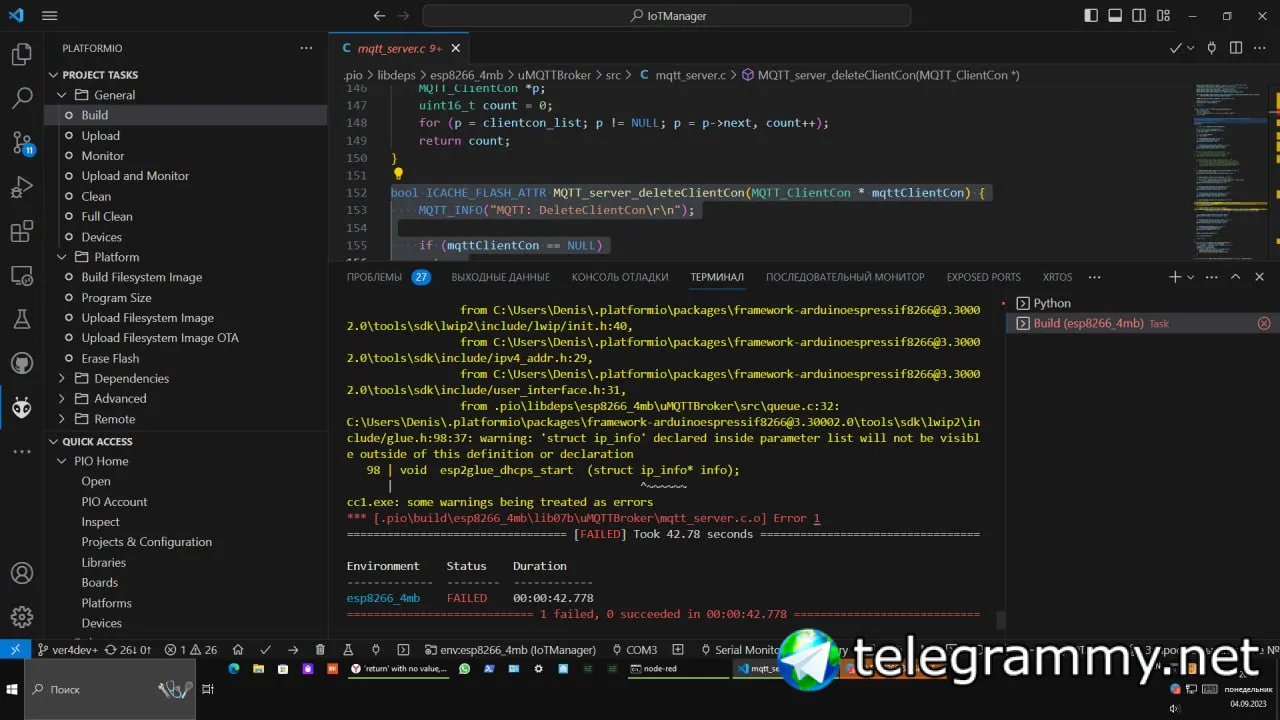1280x720 pixels.
Task: Open the new terminal launch profile dropdown
Action: (x=1192, y=277)
